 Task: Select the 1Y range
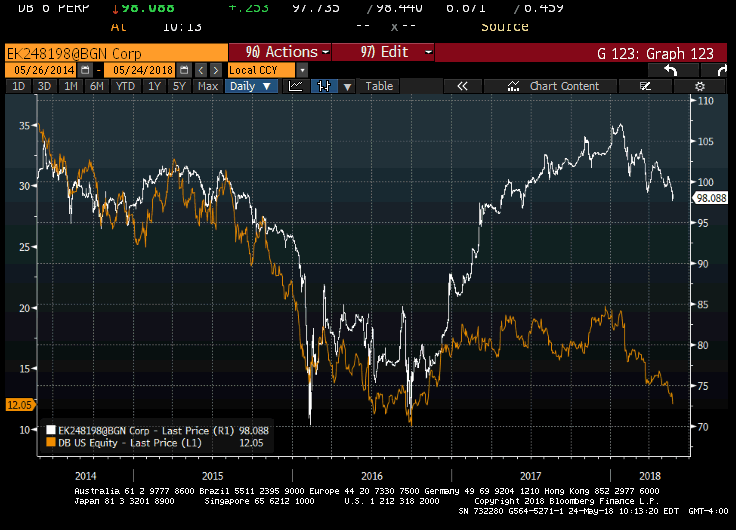point(154,86)
